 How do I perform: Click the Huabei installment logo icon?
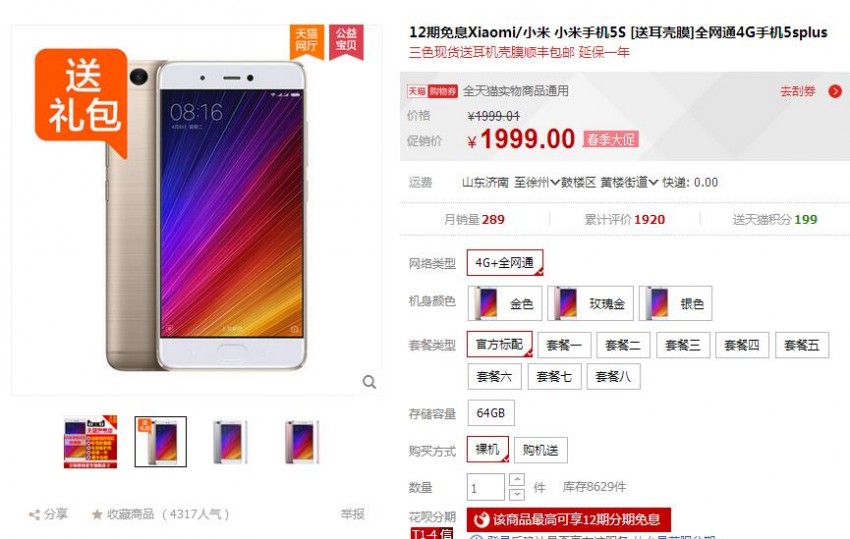tap(481, 520)
